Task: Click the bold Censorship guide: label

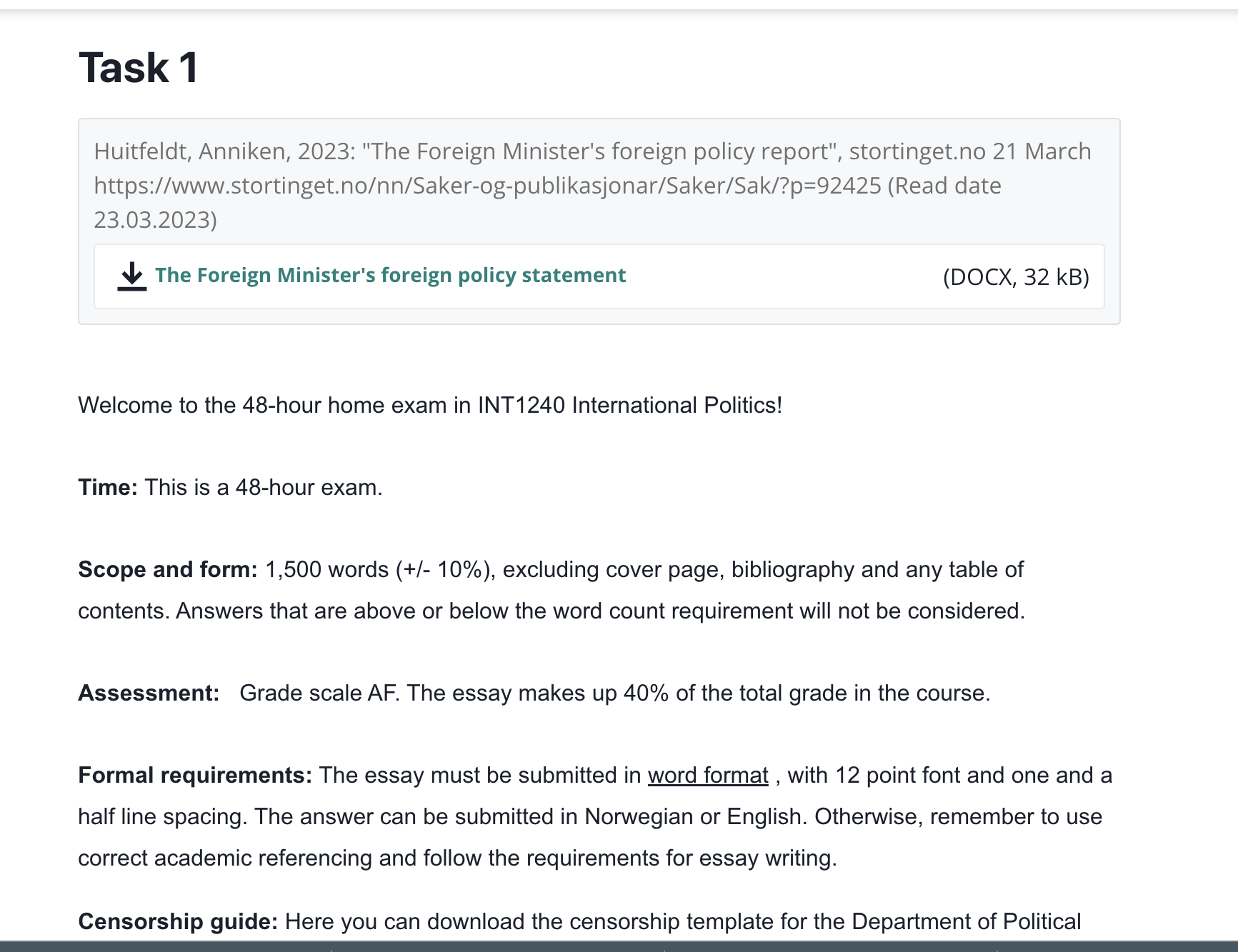Action: pyautogui.click(x=178, y=921)
